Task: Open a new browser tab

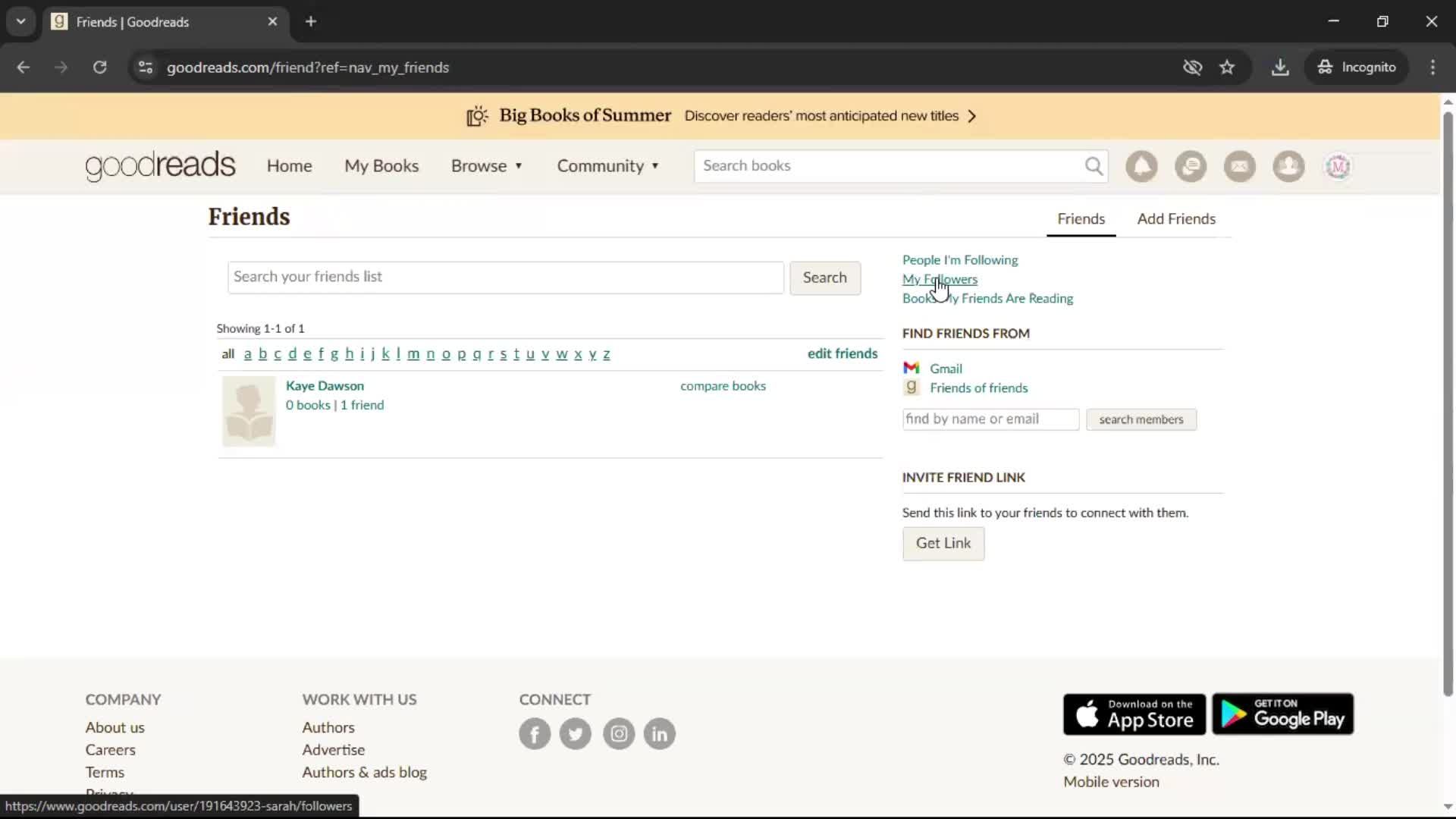Action: click(311, 22)
